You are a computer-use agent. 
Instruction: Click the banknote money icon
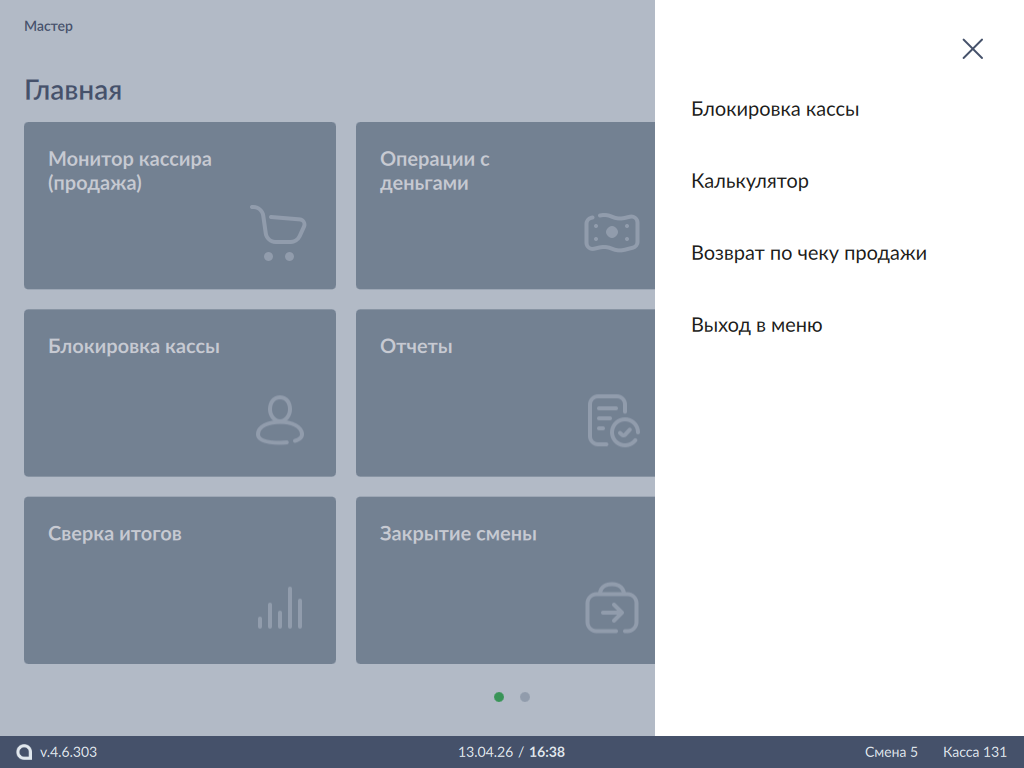[611, 232]
